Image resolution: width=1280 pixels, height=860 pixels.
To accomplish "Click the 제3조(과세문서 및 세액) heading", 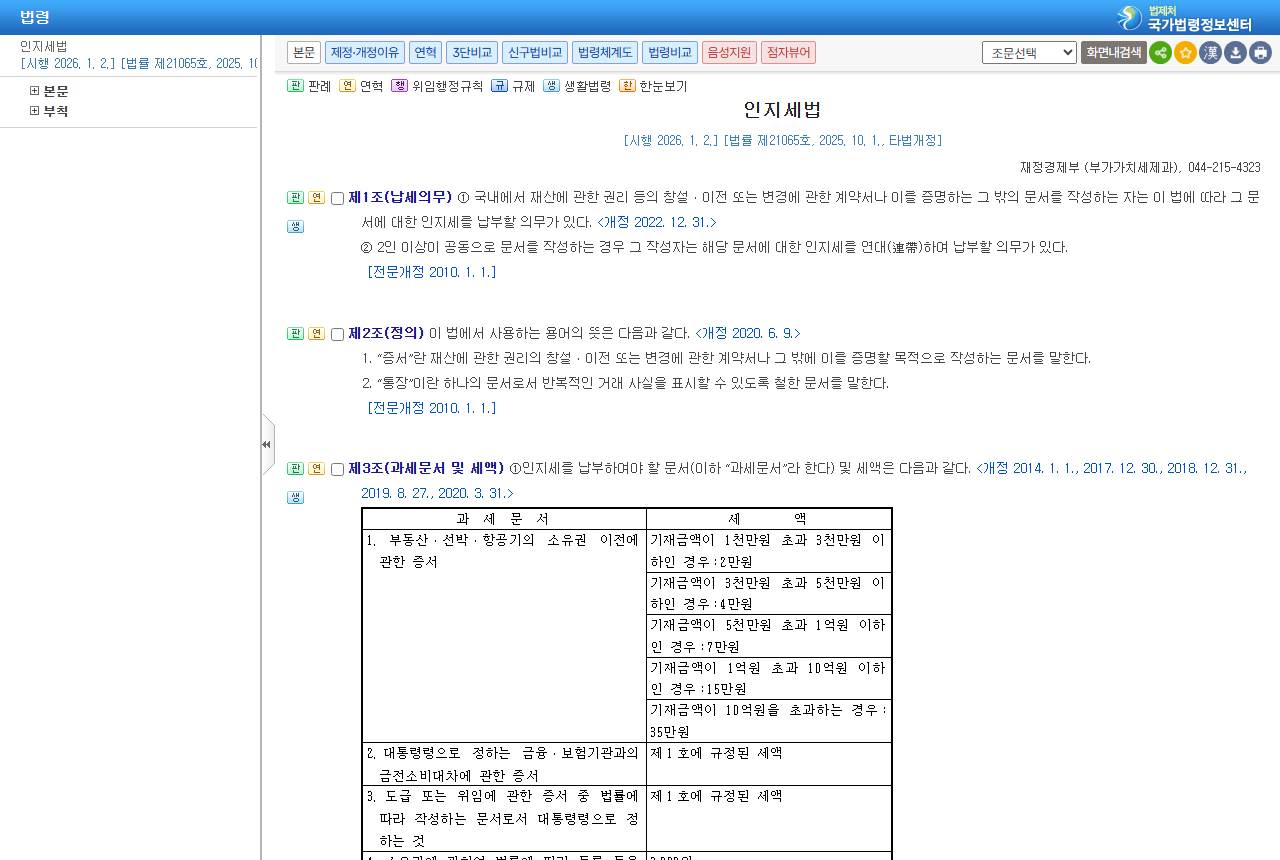I will [x=426, y=468].
